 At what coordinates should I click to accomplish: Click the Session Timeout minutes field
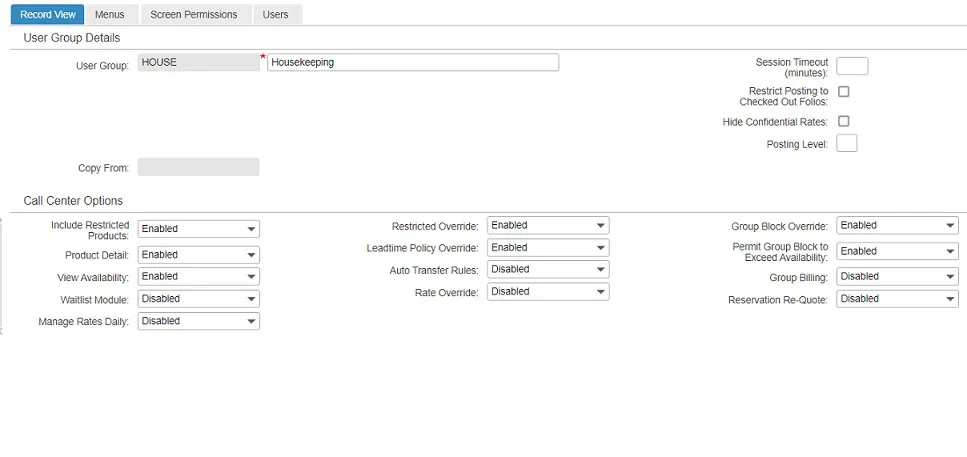852,66
